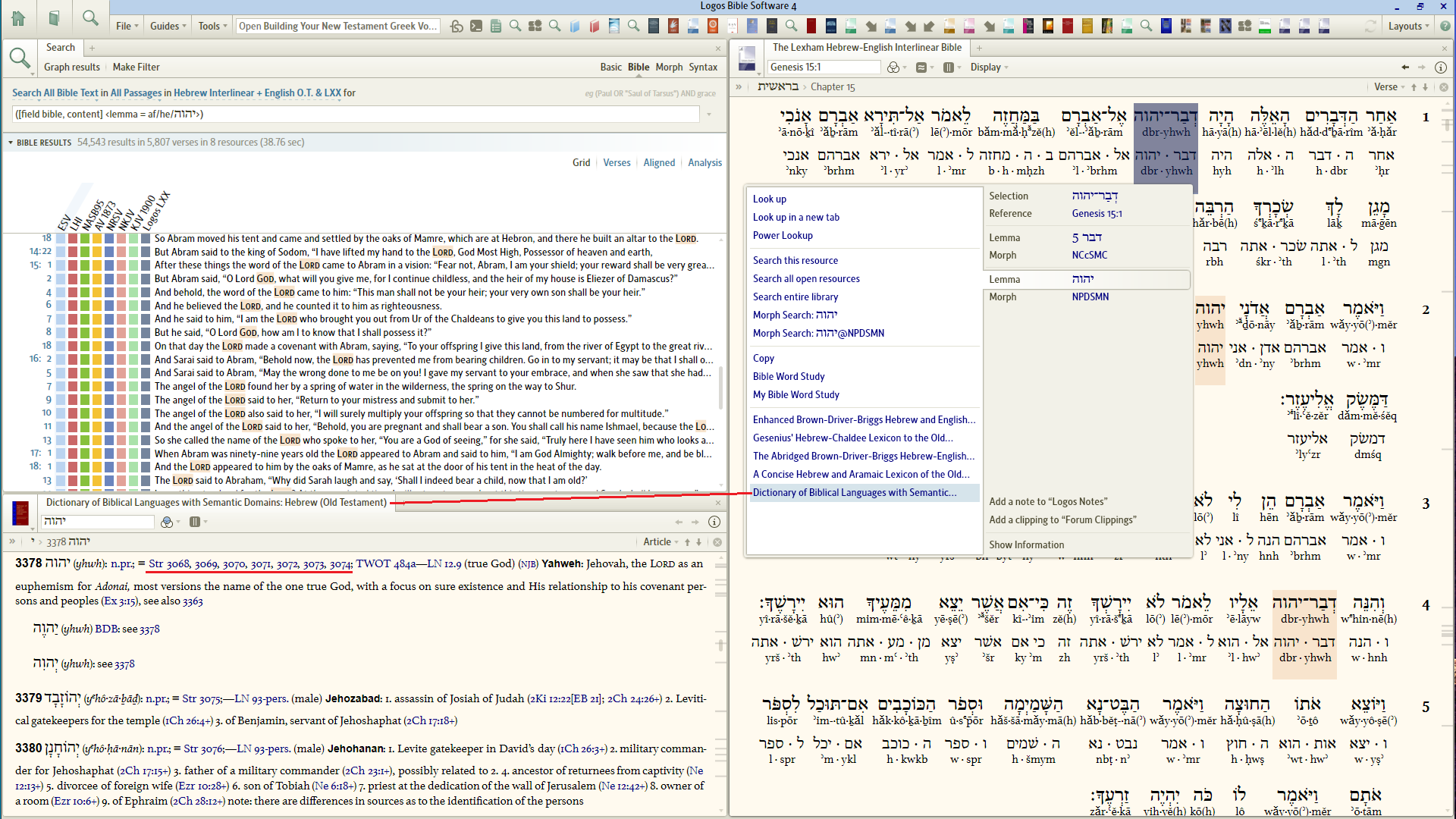Select Analysis results view

pos(704,163)
